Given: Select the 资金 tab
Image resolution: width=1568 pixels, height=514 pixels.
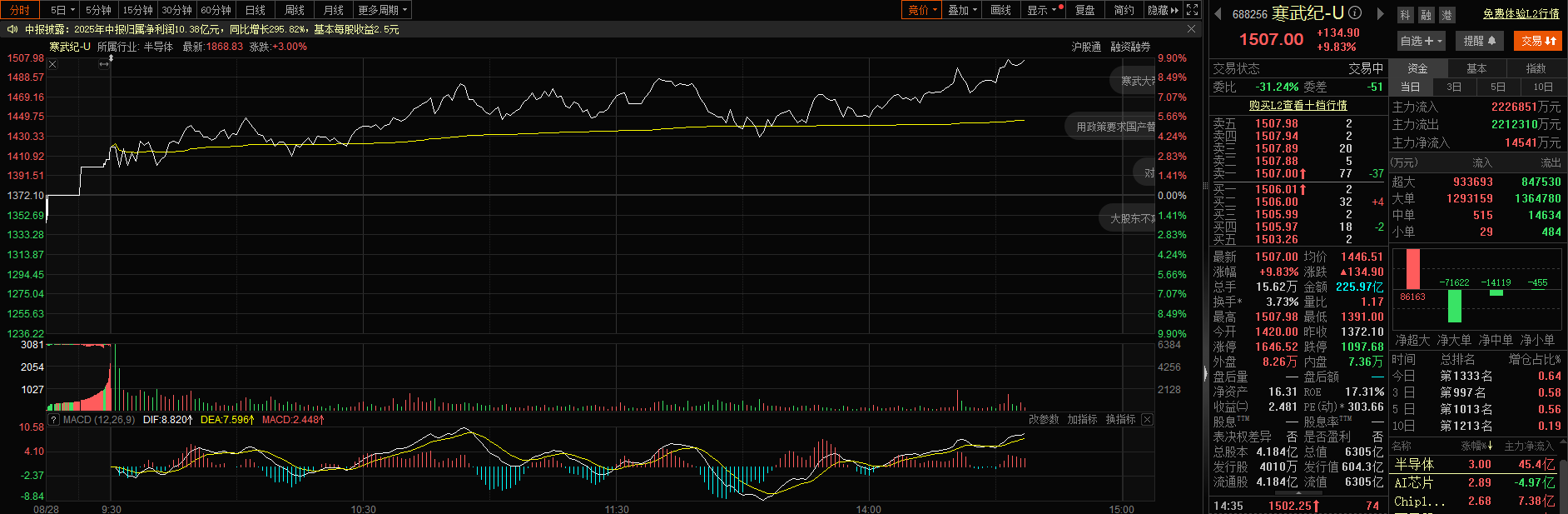Looking at the screenshot, I should (1417, 68).
